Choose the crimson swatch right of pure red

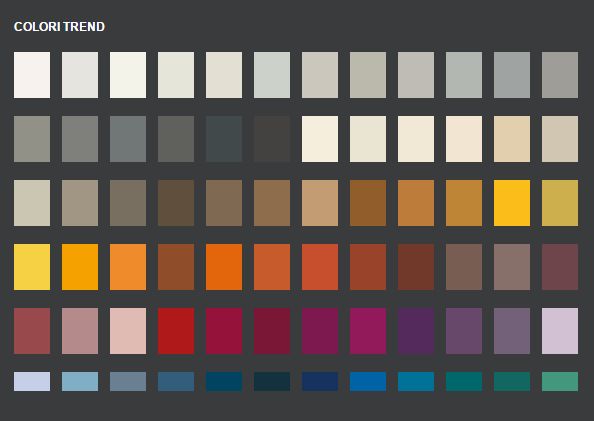pyautogui.click(x=224, y=331)
